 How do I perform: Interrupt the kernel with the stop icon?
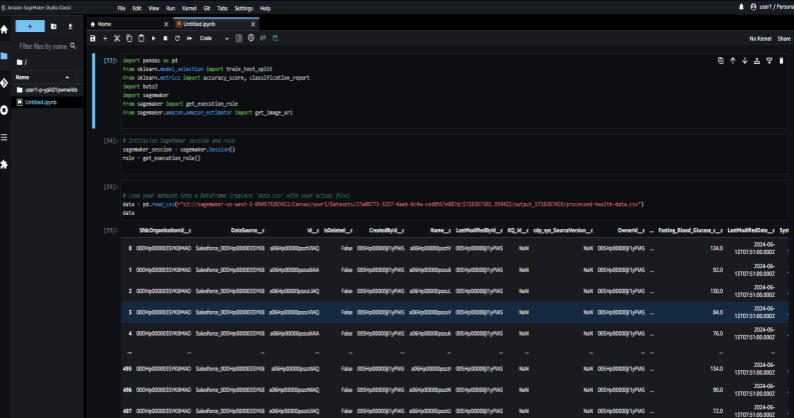[165, 39]
